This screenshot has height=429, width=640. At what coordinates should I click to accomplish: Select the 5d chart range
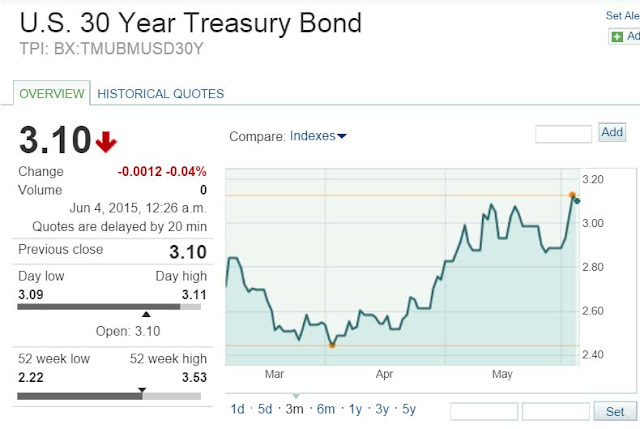tap(265, 409)
